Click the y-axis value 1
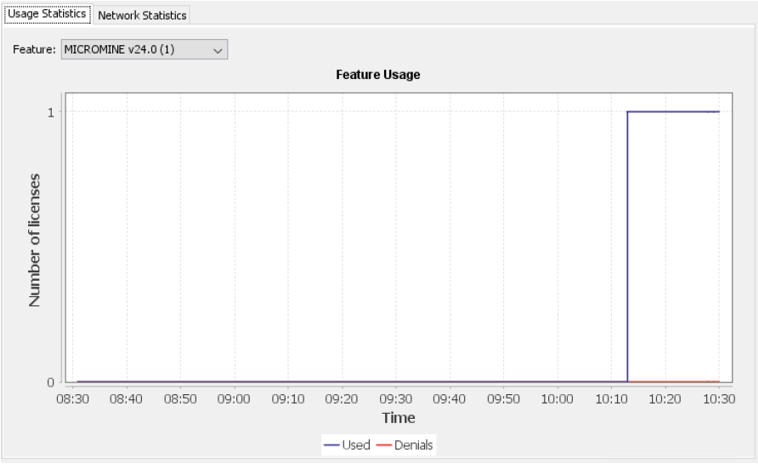This screenshot has width=758, height=467. pos(51,113)
